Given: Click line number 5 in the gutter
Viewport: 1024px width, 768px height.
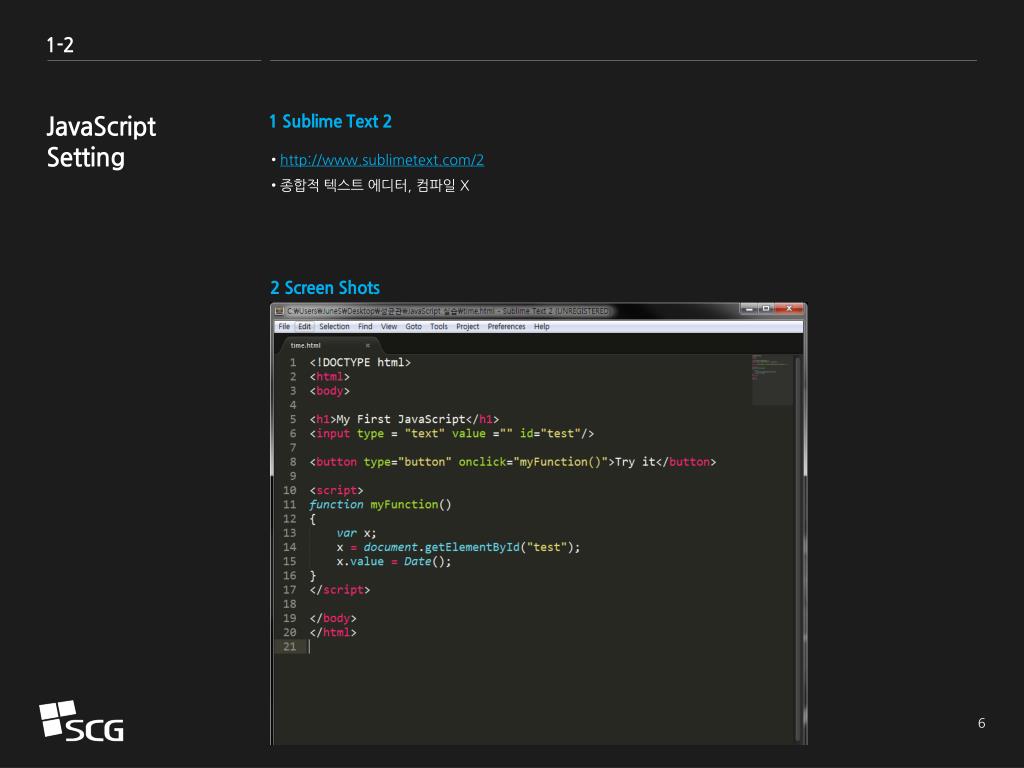Looking at the screenshot, I should click(x=293, y=419).
